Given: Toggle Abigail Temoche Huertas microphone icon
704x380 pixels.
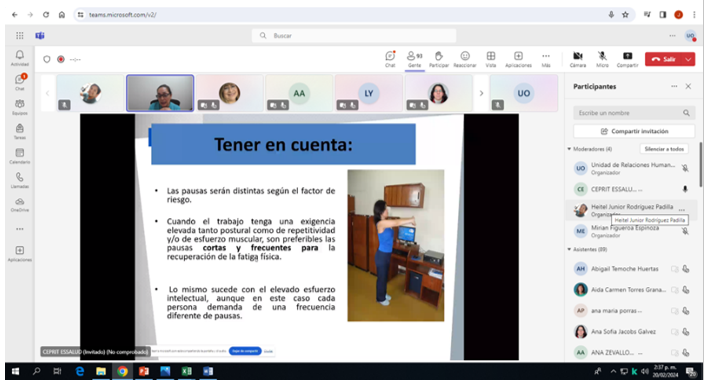Looking at the screenshot, I should pos(686,269).
